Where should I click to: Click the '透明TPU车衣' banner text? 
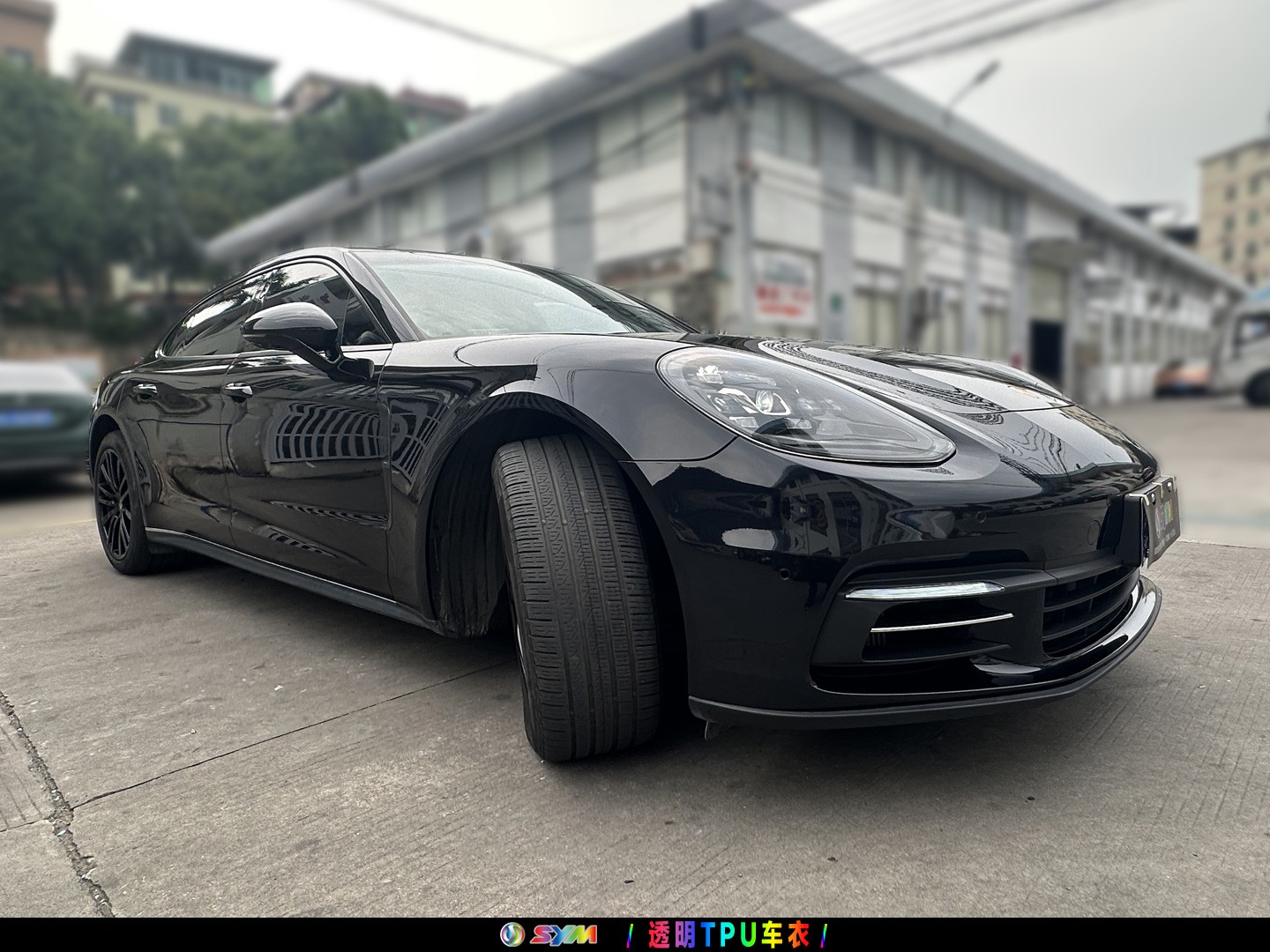[x=728, y=934]
